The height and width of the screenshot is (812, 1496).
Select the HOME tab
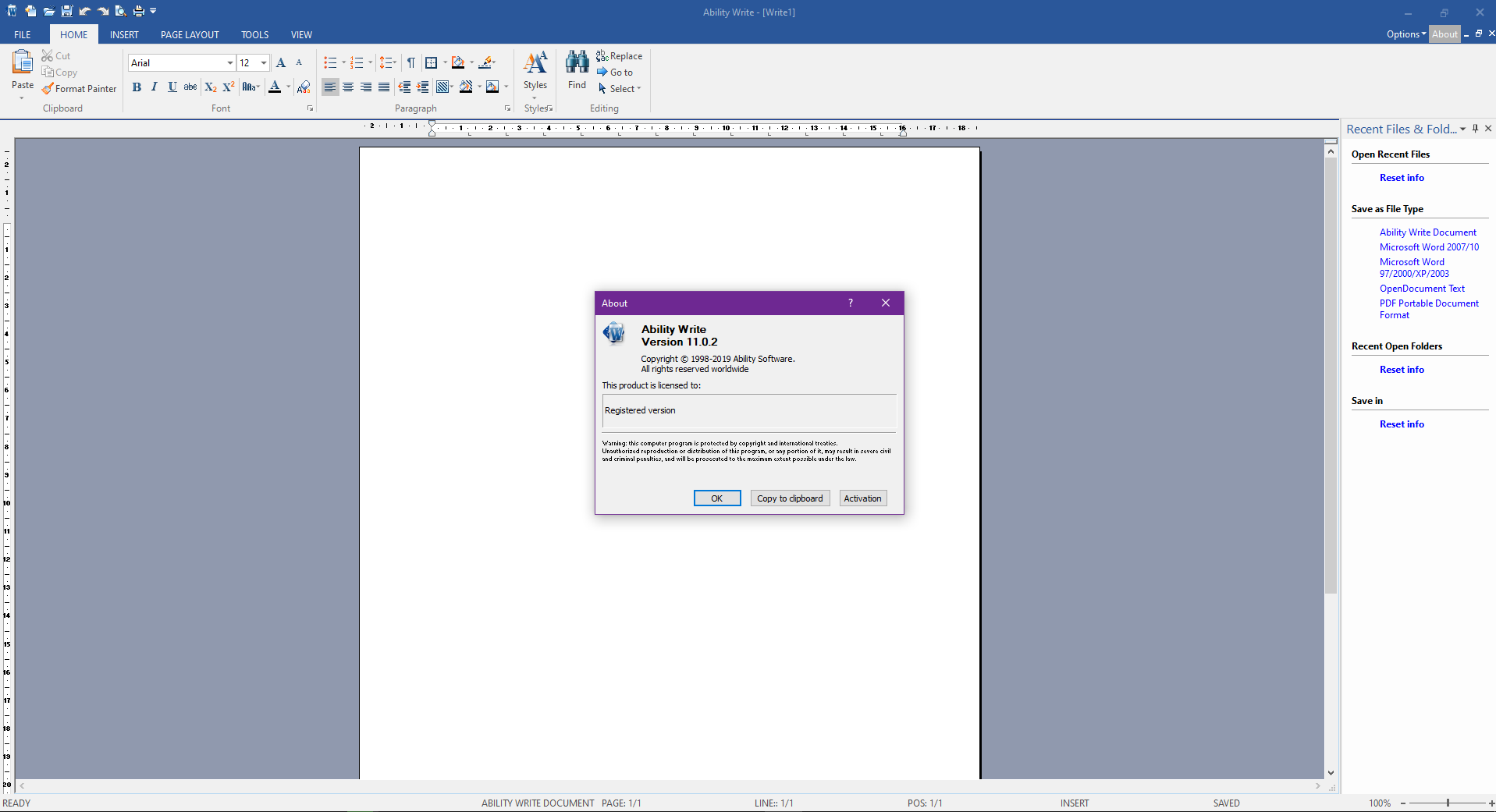(74, 35)
